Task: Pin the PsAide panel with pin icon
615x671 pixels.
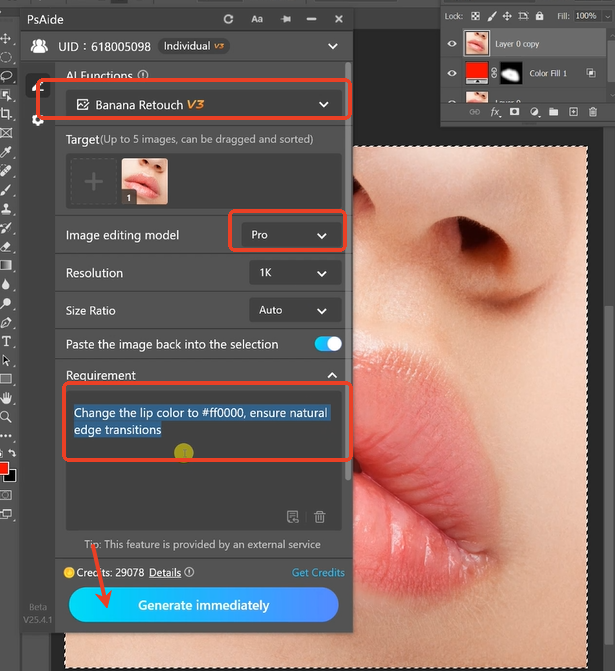Action: point(286,19)
